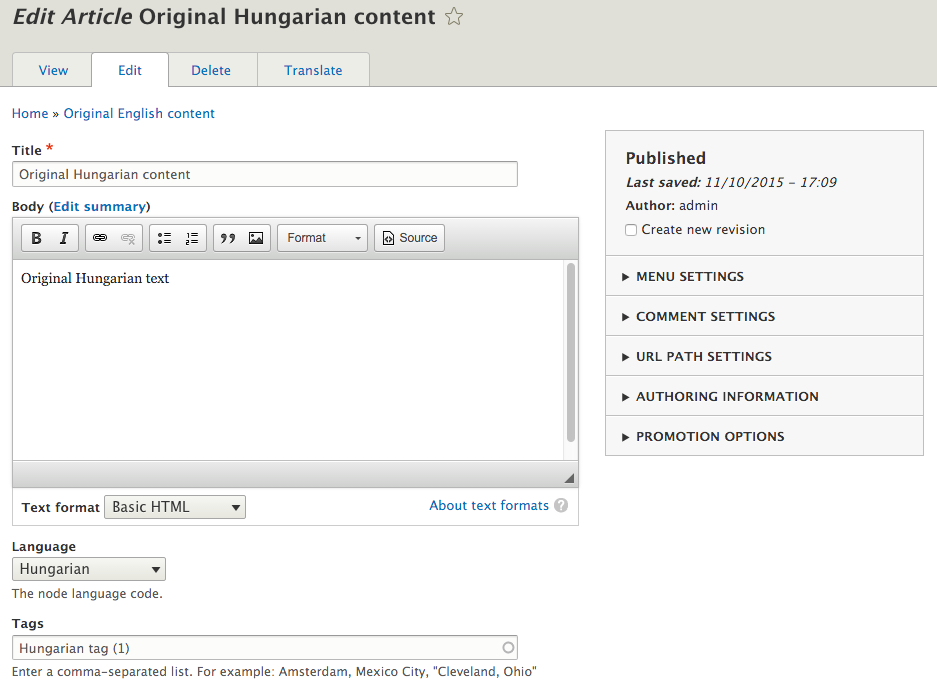Toggle italic formatting in editor toolbar
937x684 pixels.
(64, 238)
